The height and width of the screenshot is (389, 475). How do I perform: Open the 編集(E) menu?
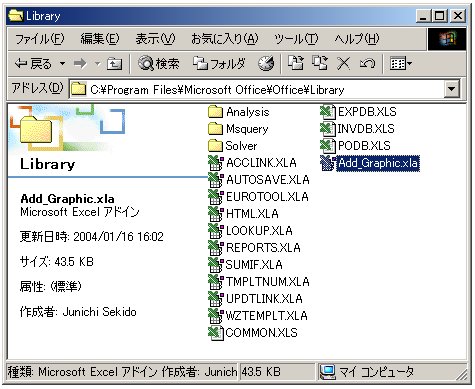coord(100,39)
